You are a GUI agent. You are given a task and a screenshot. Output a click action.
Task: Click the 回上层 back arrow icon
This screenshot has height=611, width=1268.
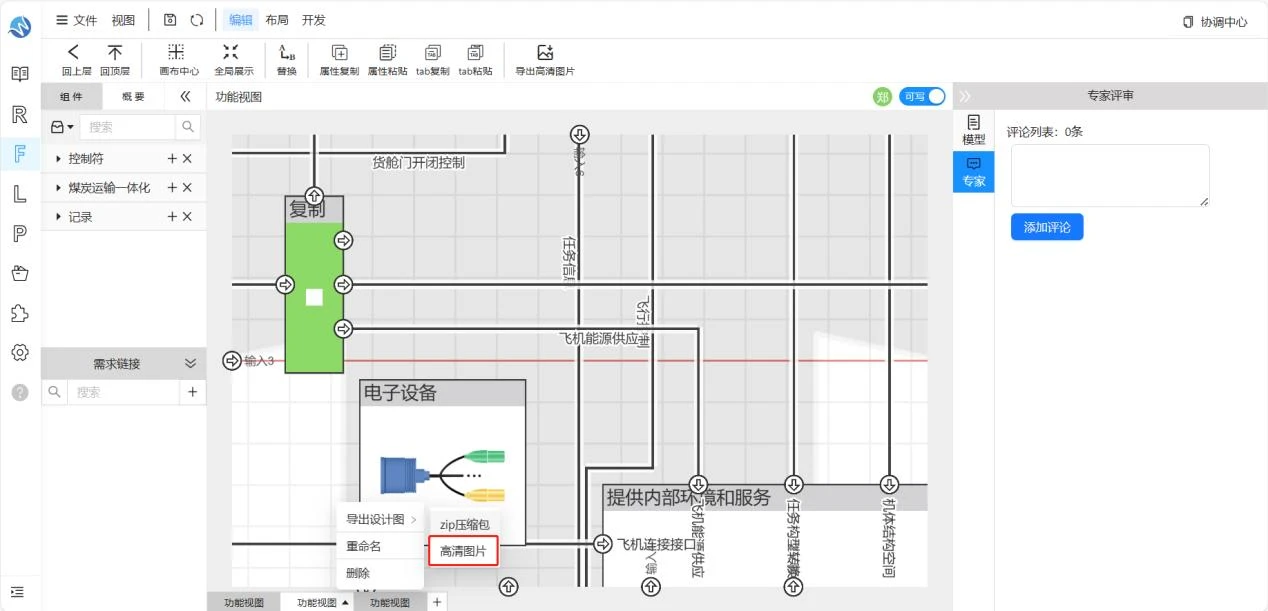[73, 52]
